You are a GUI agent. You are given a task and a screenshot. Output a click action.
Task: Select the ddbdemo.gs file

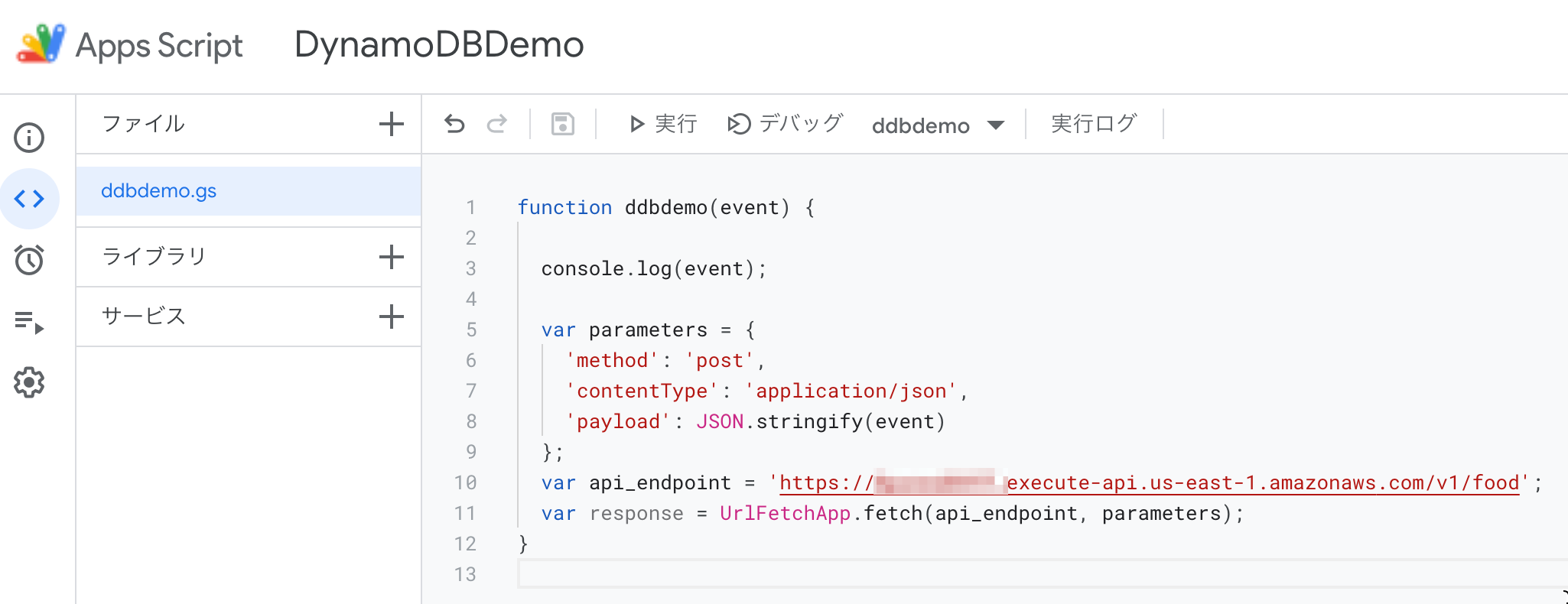(x=249, y=191)
